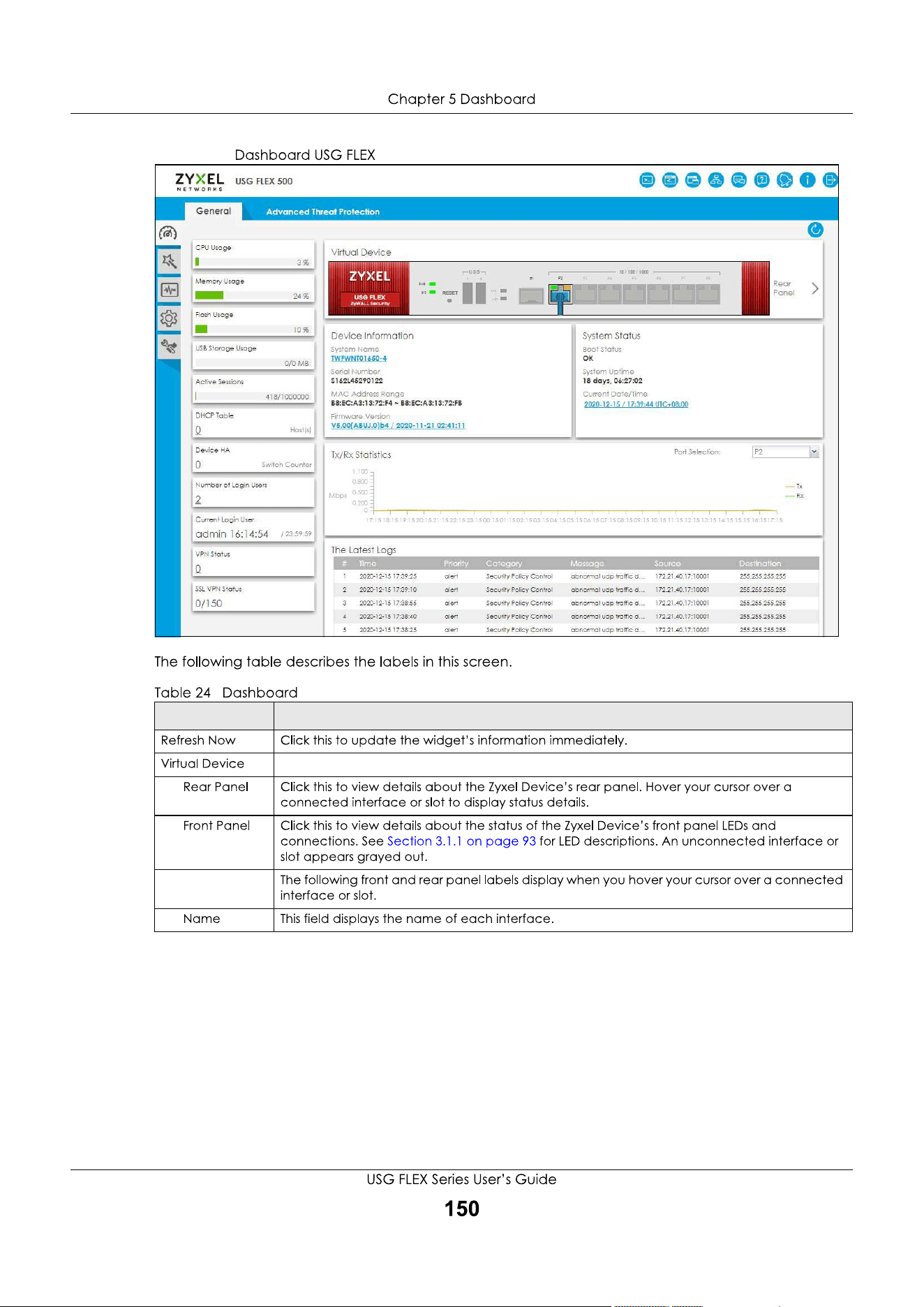
Task: Click the system uptime 18 days, 06:27:02
Action: [613, 381]
